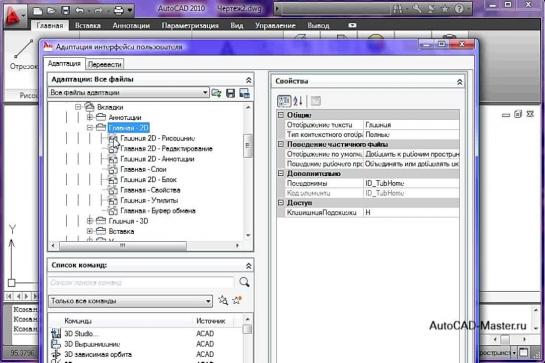Collapse the Вкладки tree node
The height and width of the screenshot is (363, 545).
tap(78, 107)
